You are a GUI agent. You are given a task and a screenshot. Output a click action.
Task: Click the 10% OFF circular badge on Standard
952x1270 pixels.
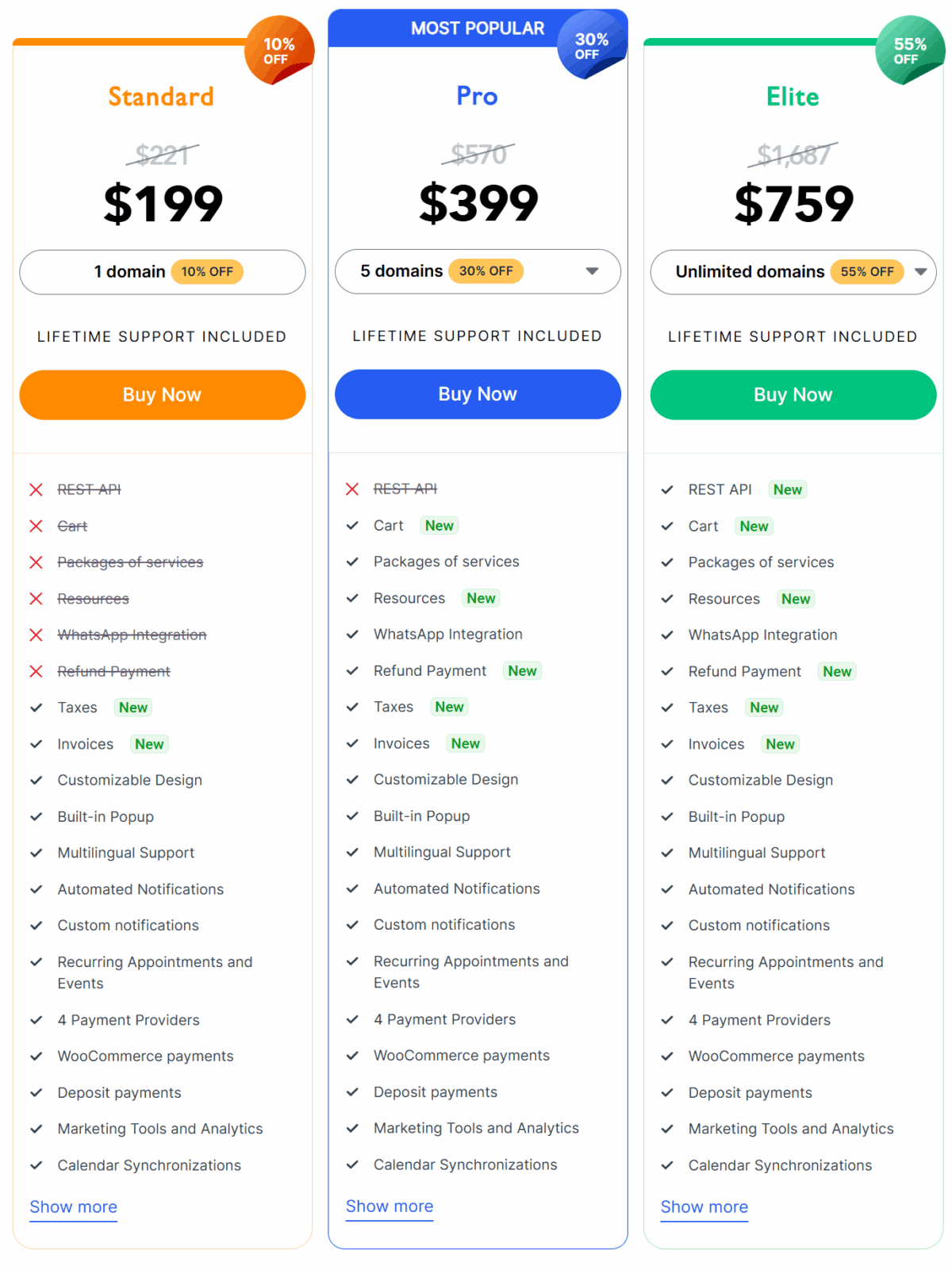click(279, 50)
